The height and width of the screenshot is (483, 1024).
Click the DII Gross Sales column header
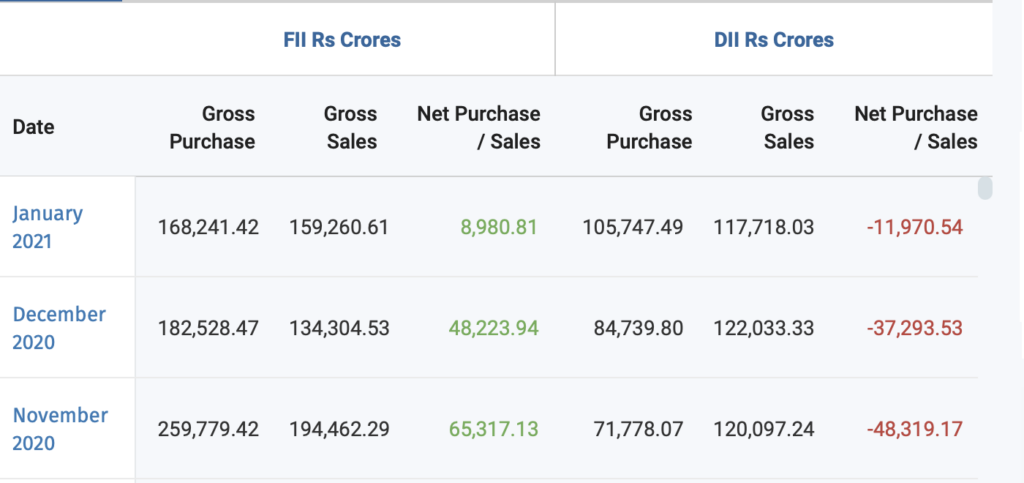(787, 127)
